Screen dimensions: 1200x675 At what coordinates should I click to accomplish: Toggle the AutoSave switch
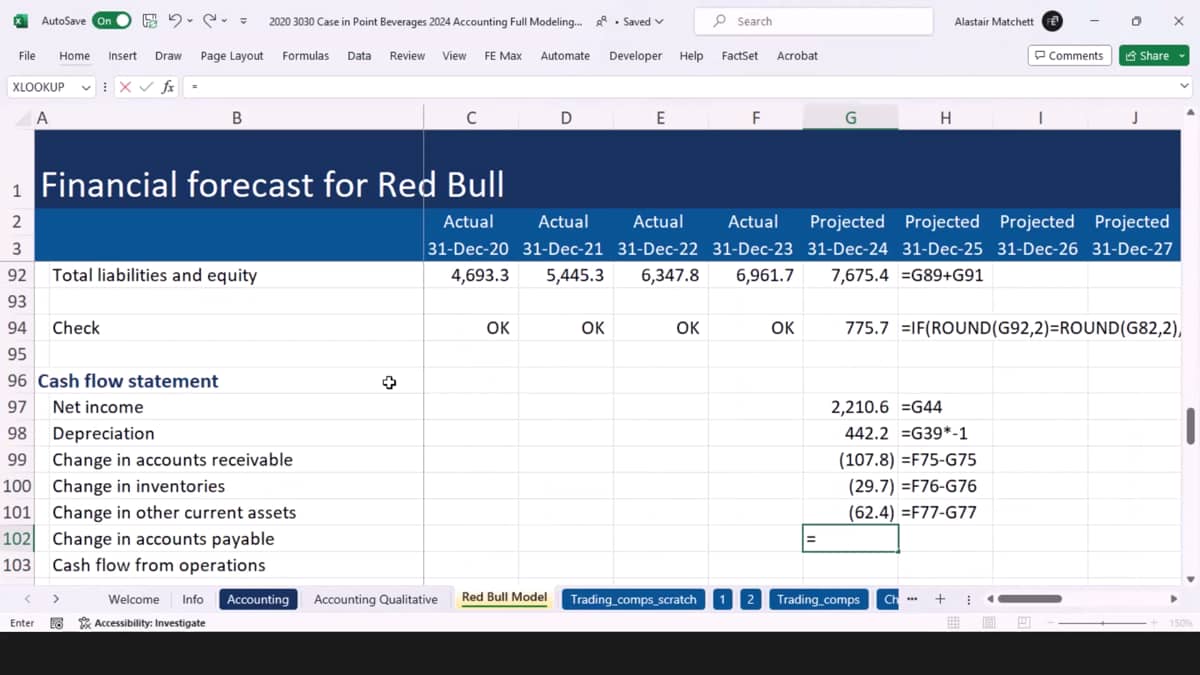[111, 20]
